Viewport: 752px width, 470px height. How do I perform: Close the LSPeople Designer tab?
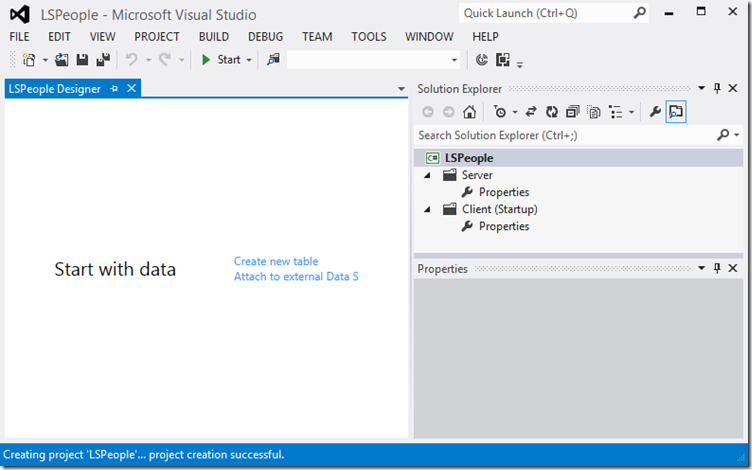tap(131, 88)
